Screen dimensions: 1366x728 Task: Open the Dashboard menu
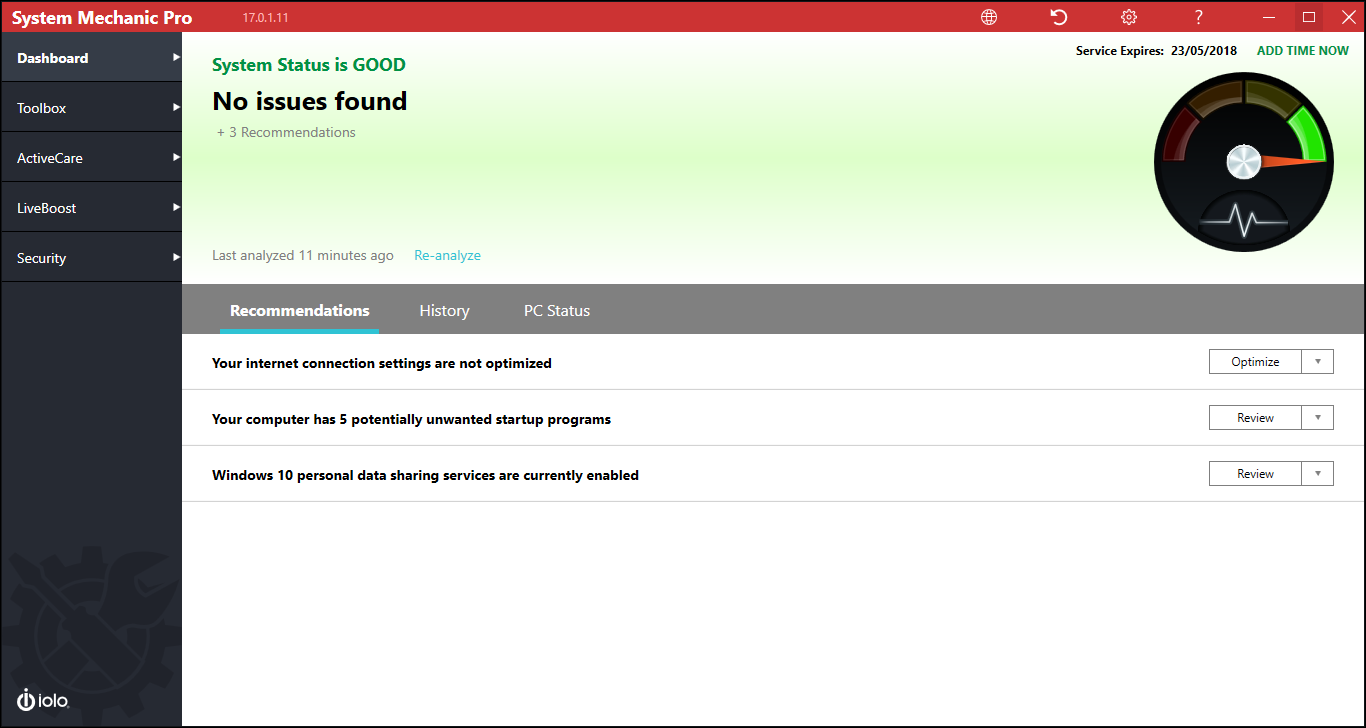(x=91, y=58)
